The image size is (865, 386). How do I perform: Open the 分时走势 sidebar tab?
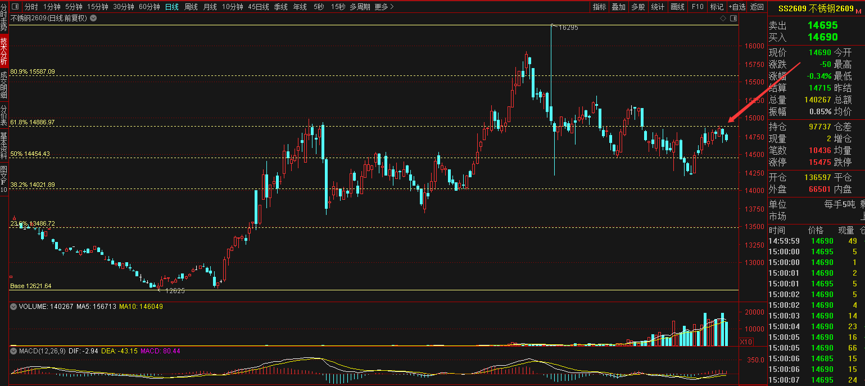click(4, 17)
